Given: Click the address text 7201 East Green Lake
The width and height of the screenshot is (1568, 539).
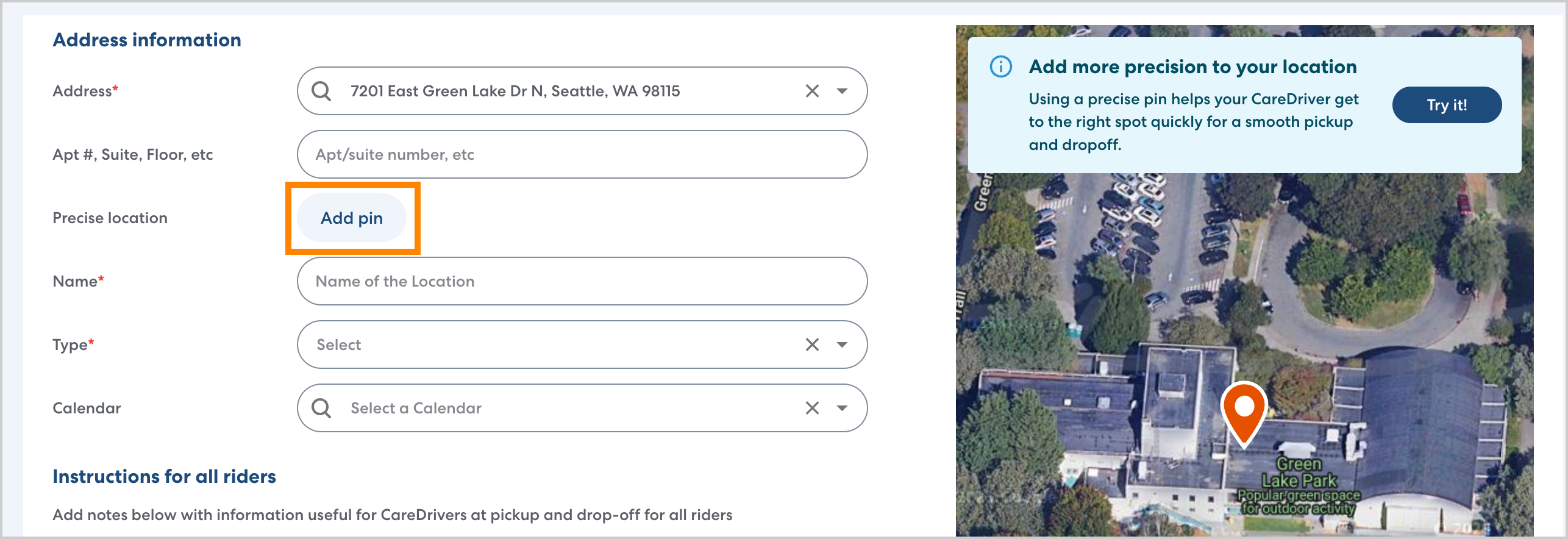Looking at the screenshot, I should pos(515,91).
